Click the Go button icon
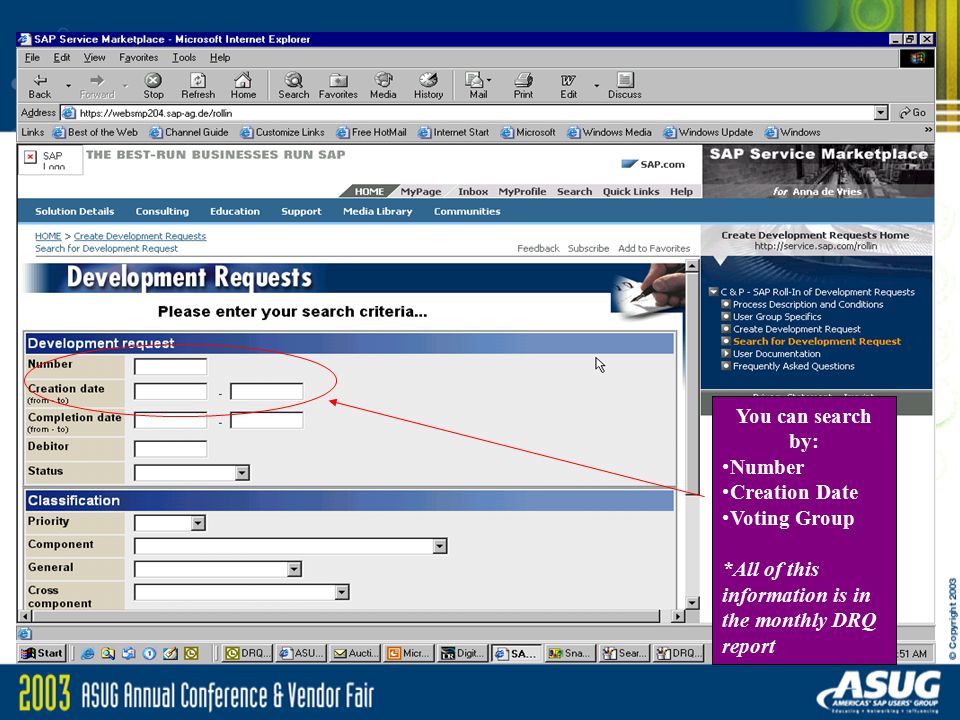 coord(912,113)
